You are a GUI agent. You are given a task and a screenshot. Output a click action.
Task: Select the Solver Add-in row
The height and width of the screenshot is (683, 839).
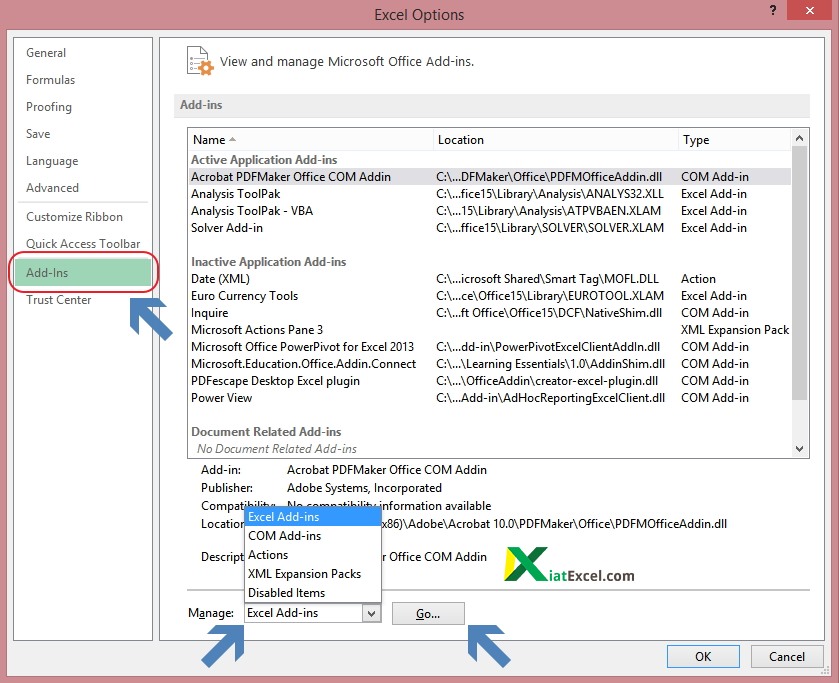click(490, 228)
